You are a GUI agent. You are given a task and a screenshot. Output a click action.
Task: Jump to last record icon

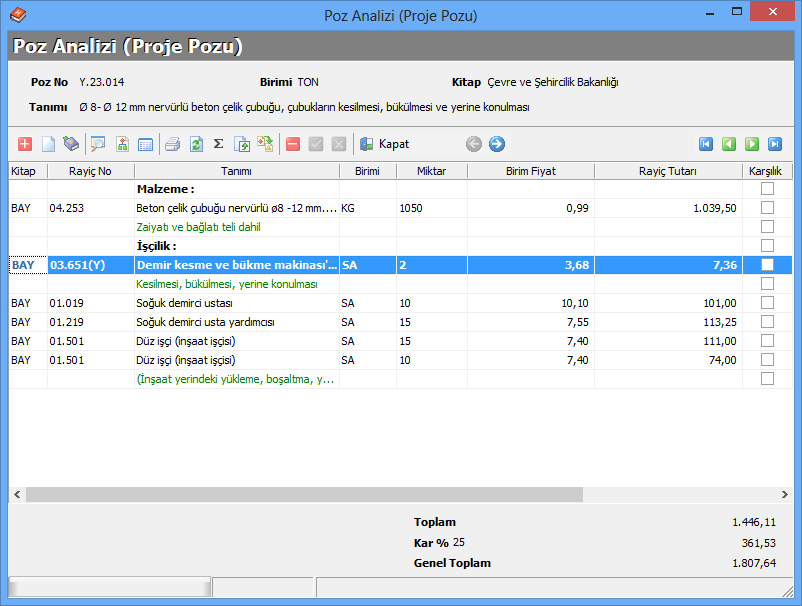(775, 144)
